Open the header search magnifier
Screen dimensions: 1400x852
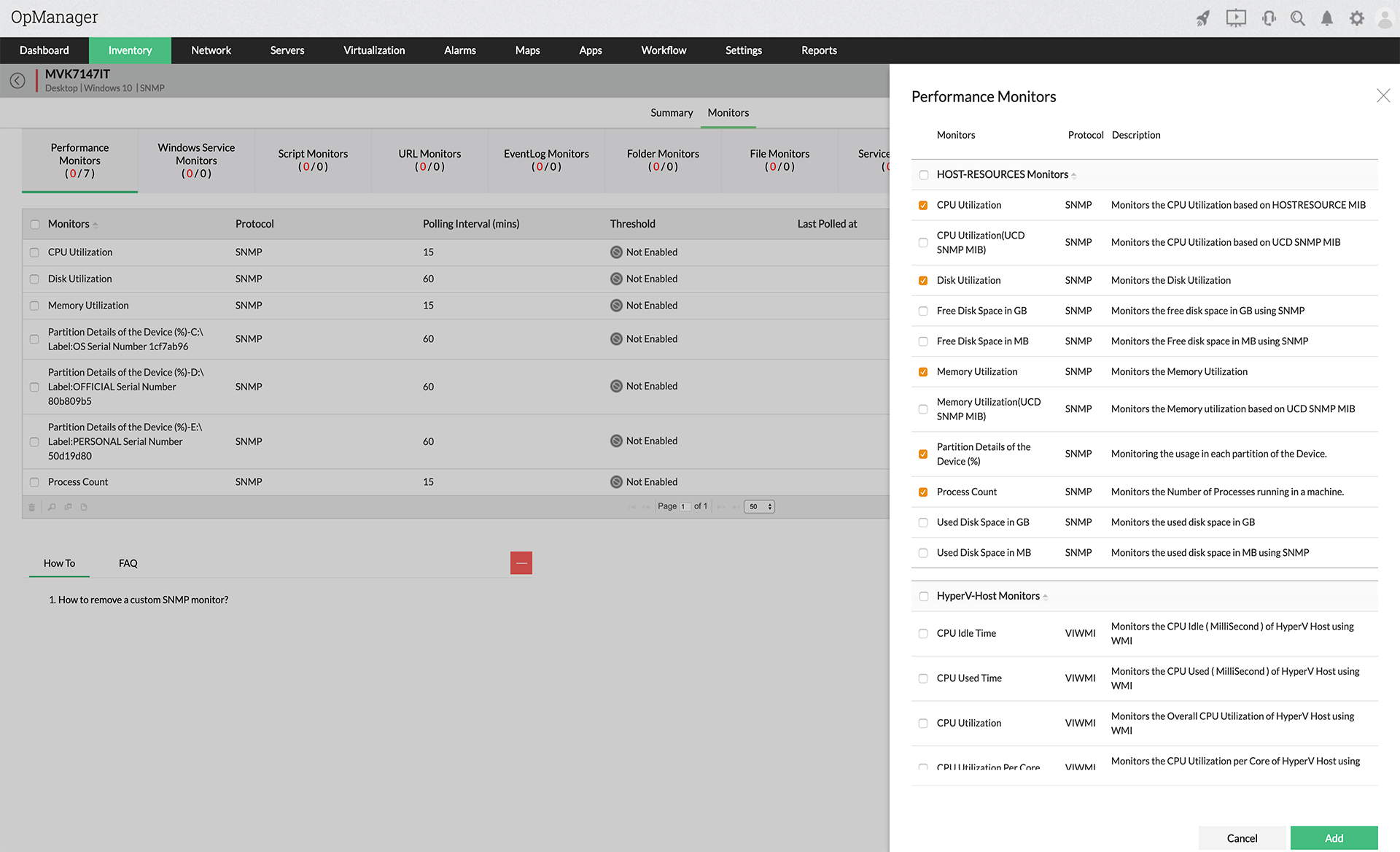[x=1298, y=18]
